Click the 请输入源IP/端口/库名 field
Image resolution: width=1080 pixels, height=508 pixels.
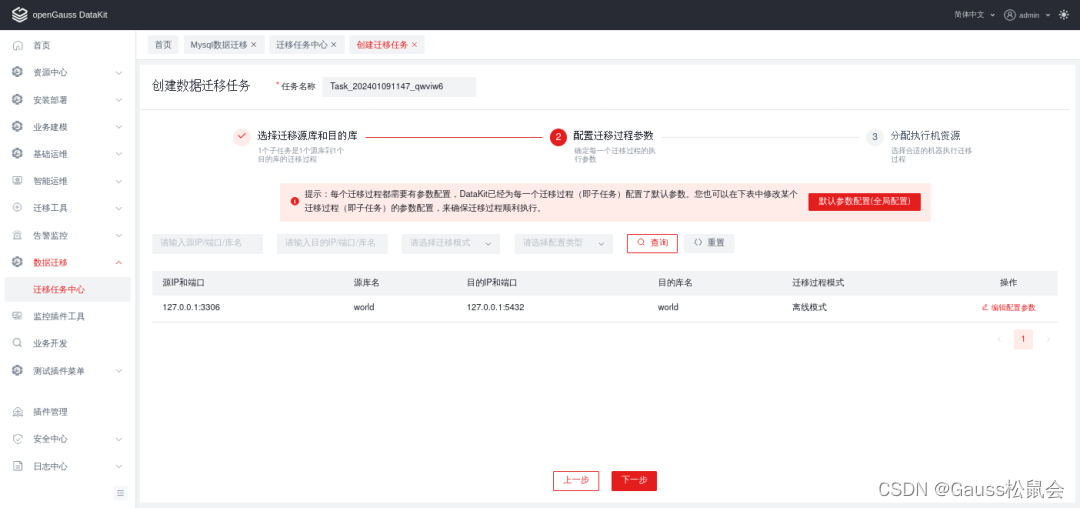click(207, 243)
